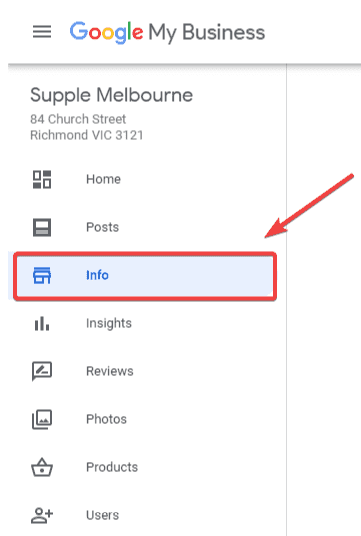Open the Photos section
361x536 pixels.
click(x=147, y=419)
